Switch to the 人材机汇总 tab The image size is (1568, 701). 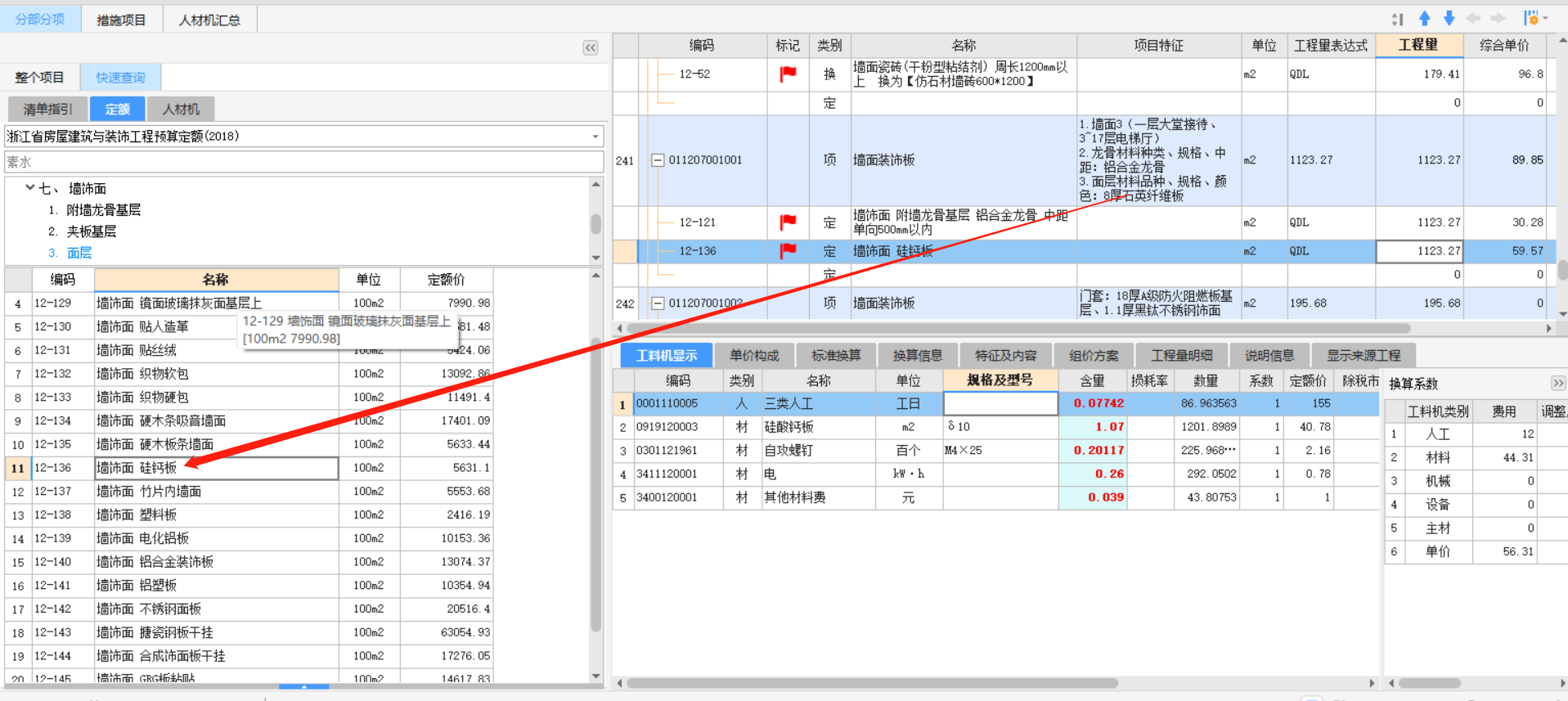click(209, 20)
